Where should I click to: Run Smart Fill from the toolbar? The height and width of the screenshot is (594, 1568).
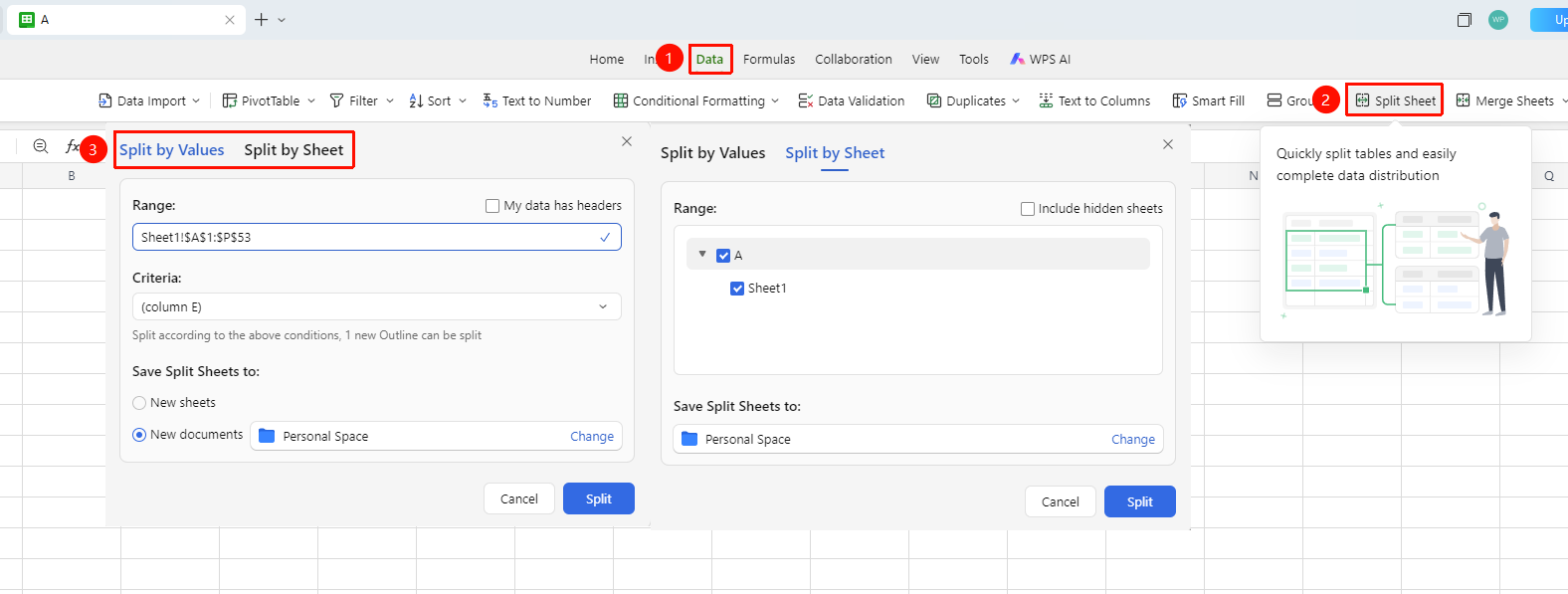[x=1209, y=100]
